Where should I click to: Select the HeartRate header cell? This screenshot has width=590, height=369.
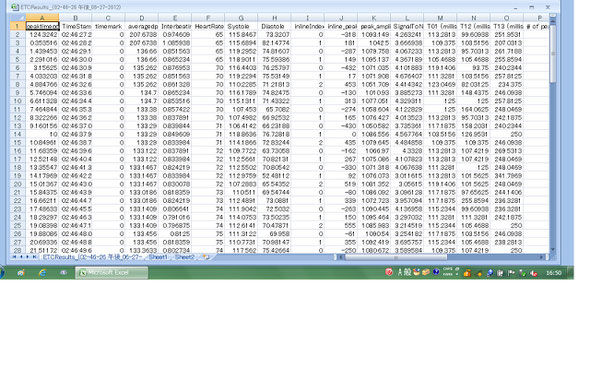pos(208,26)
